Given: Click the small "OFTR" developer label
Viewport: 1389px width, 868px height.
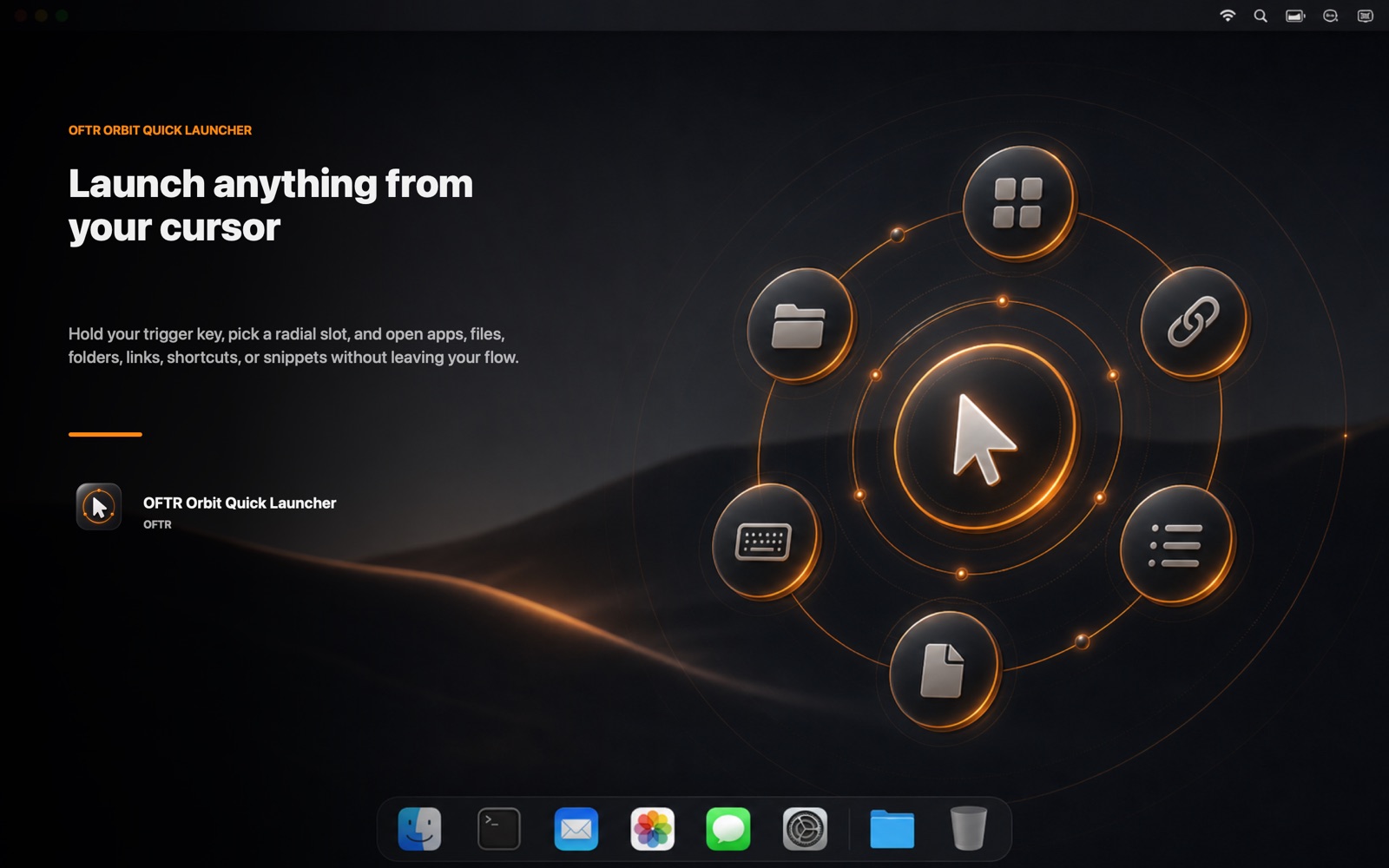Looking at the screenshot, I should click(x=157, y=524).
